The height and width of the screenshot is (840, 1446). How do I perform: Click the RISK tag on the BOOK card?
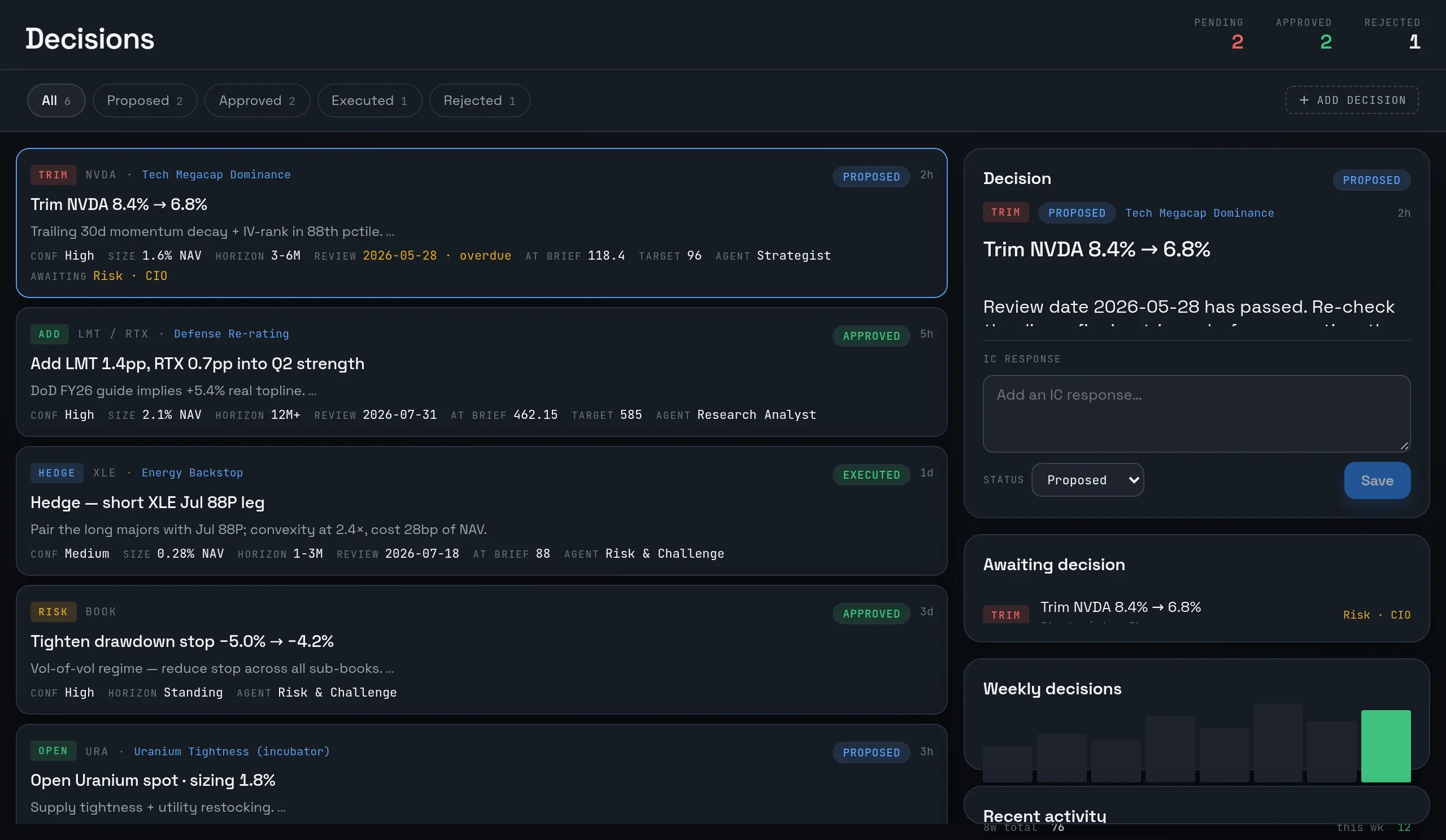pos(53,612)
